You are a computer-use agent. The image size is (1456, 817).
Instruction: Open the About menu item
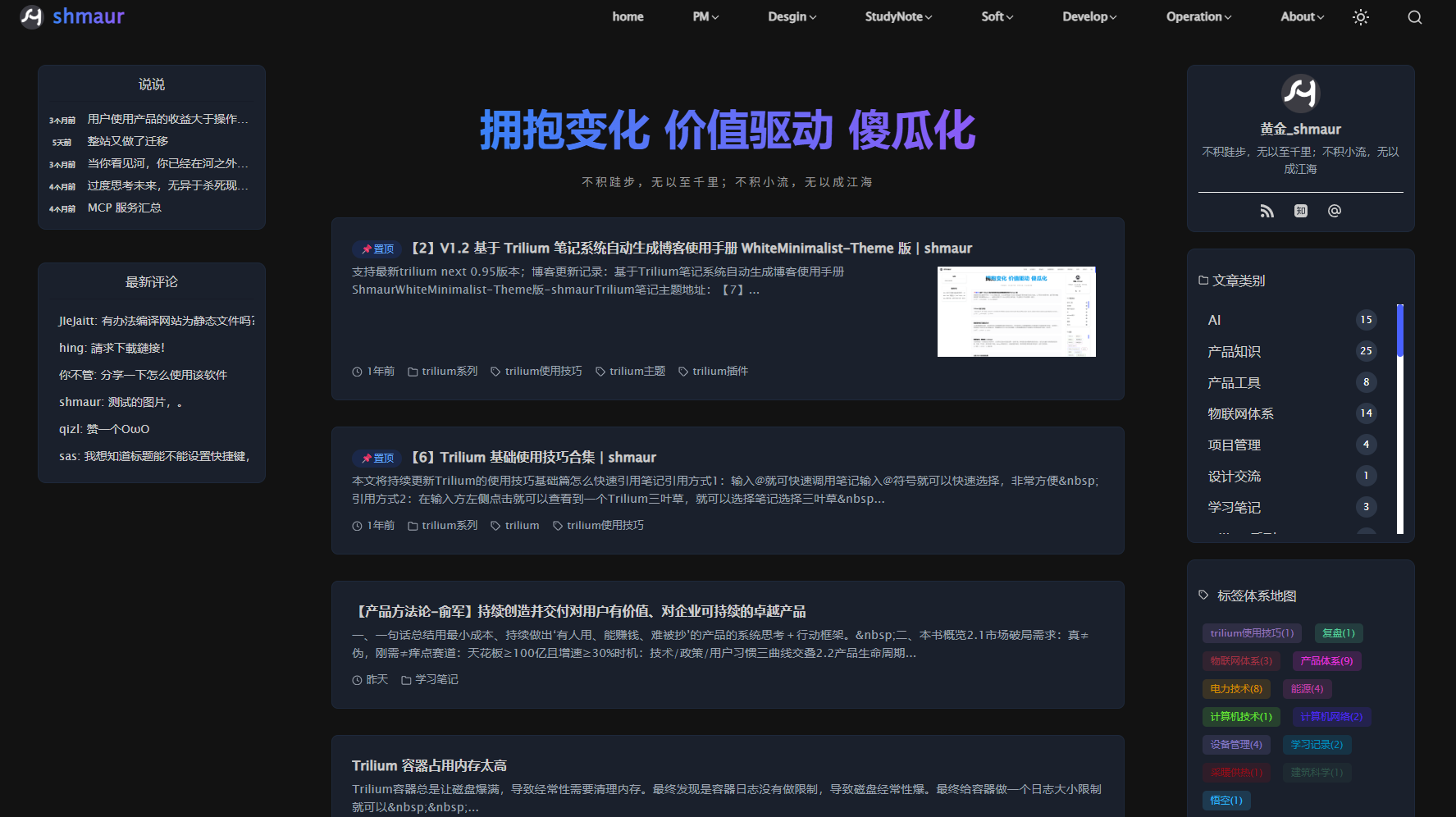coord(1302,16)
